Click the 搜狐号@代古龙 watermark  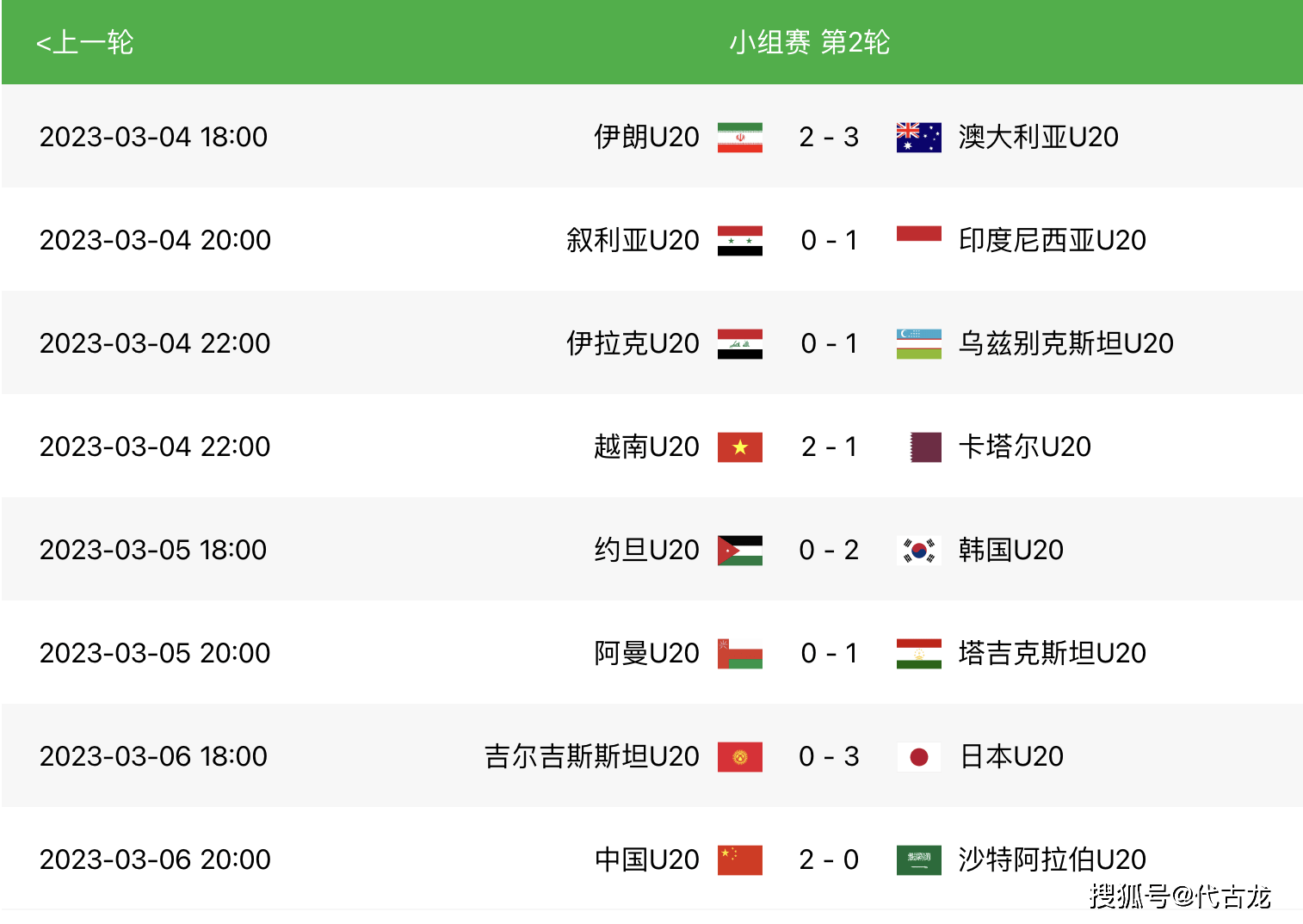[1180, 896]
